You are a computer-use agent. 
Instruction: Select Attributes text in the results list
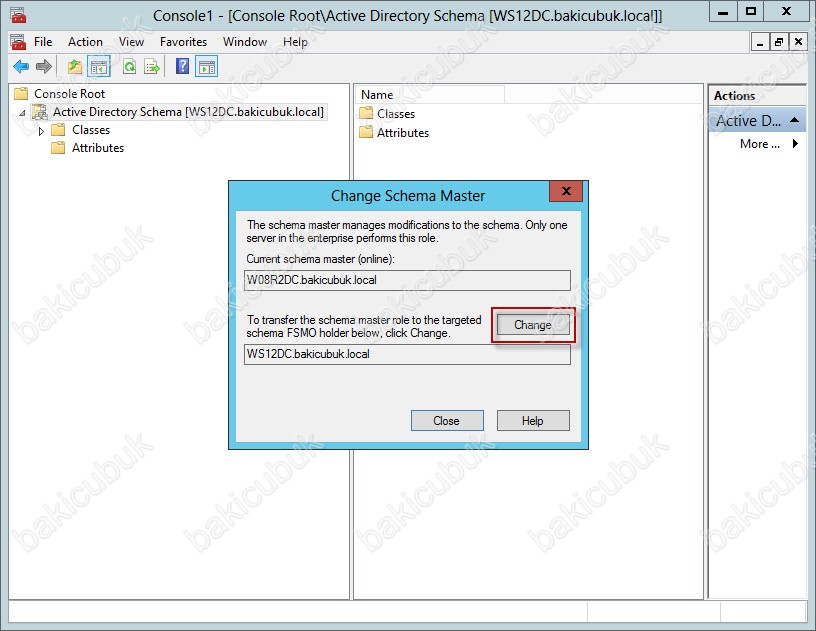pos(403,133)
